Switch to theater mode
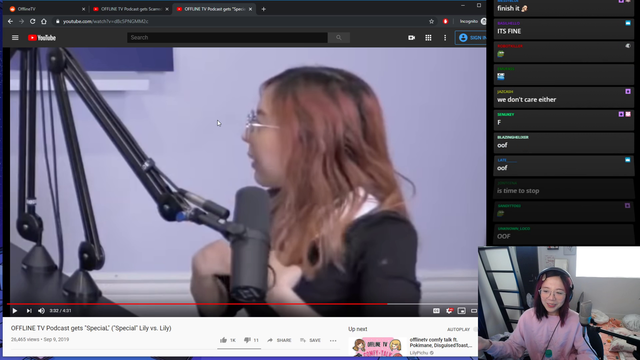Screen dimensions: 640x360 pos(474,311)
